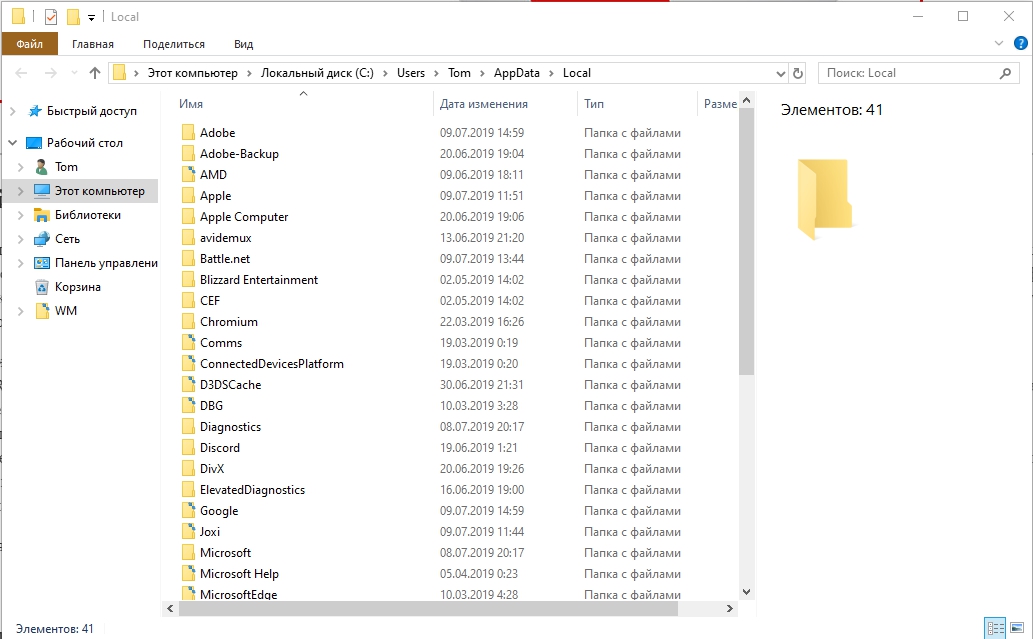This screenshot has width=1033, height=639.
Task: Click the Back navigation arrow
Action: point(22,73)
